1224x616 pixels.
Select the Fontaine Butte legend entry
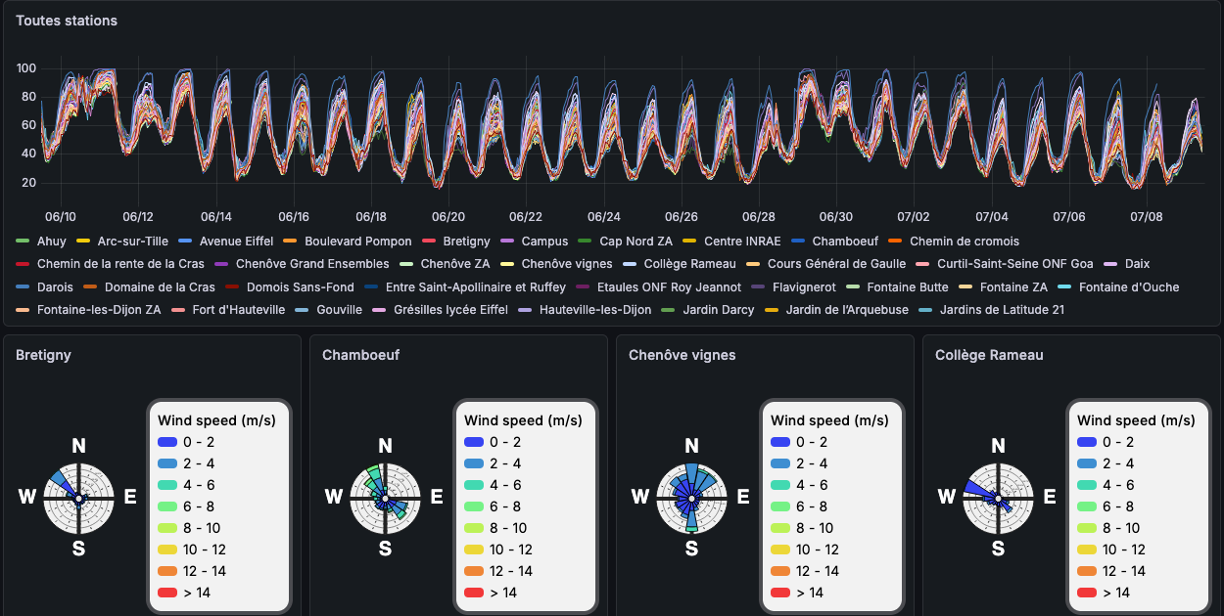[x=908, y=287]
